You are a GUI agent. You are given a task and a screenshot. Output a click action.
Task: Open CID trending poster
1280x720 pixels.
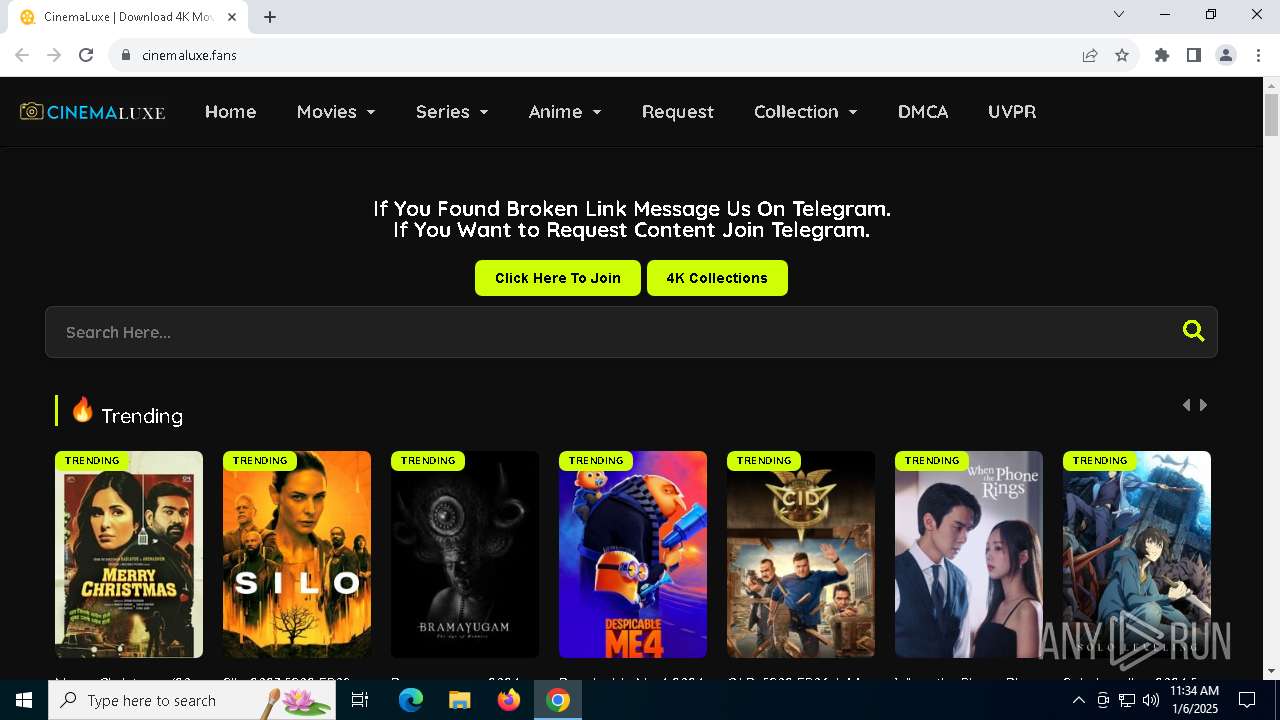click(801, 554)
